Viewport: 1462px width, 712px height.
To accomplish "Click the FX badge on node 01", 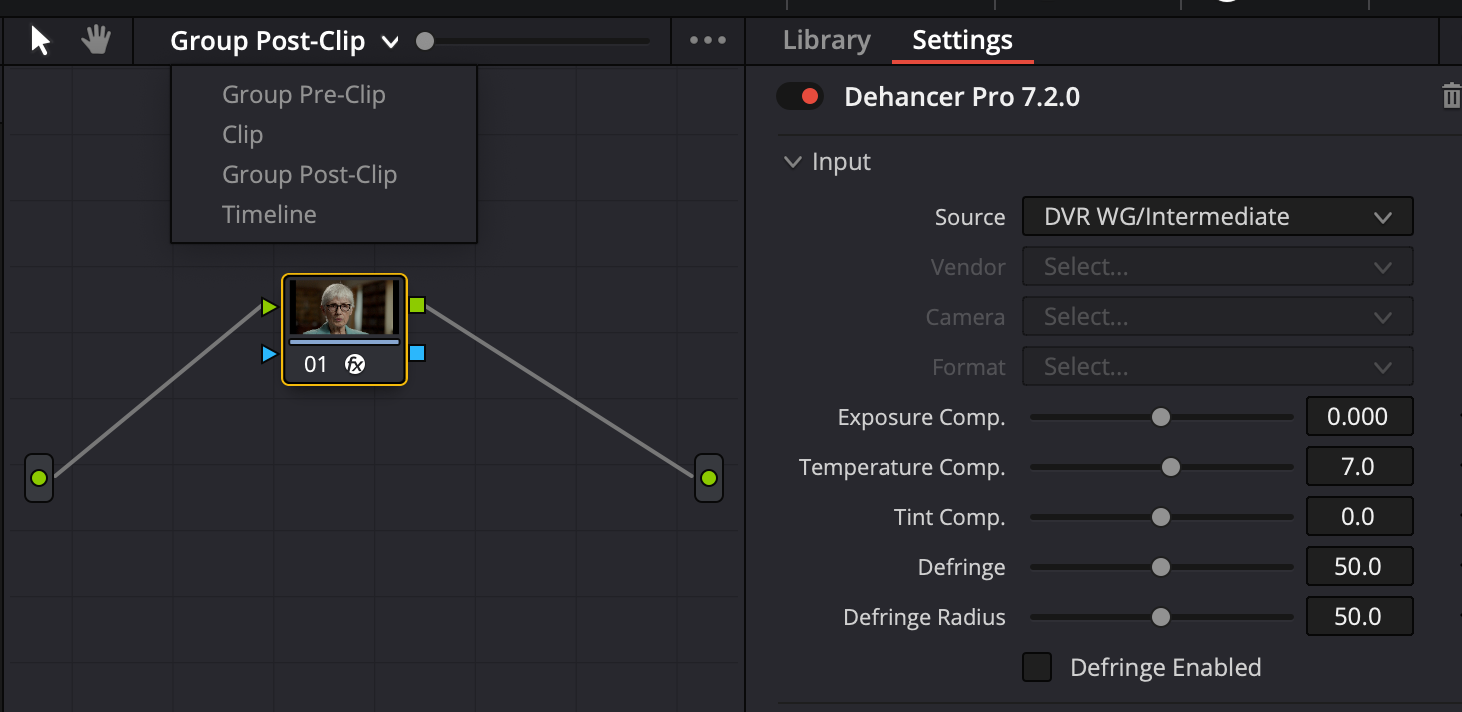I will click(355, 365).
